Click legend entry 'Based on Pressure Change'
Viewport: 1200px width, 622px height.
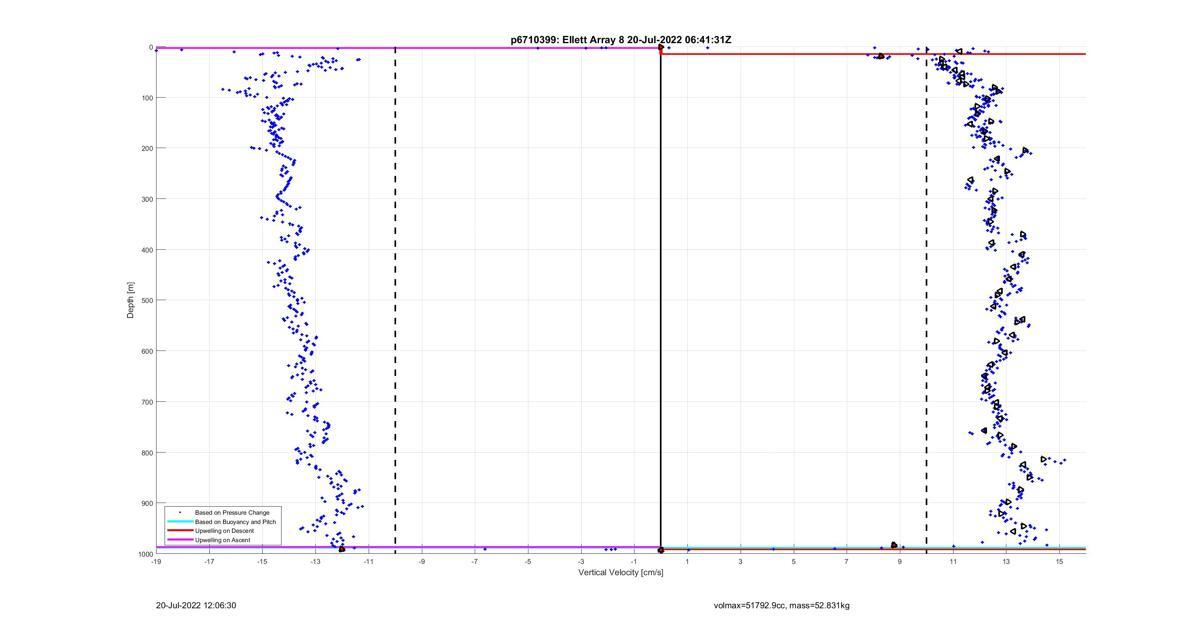[232, 513]
